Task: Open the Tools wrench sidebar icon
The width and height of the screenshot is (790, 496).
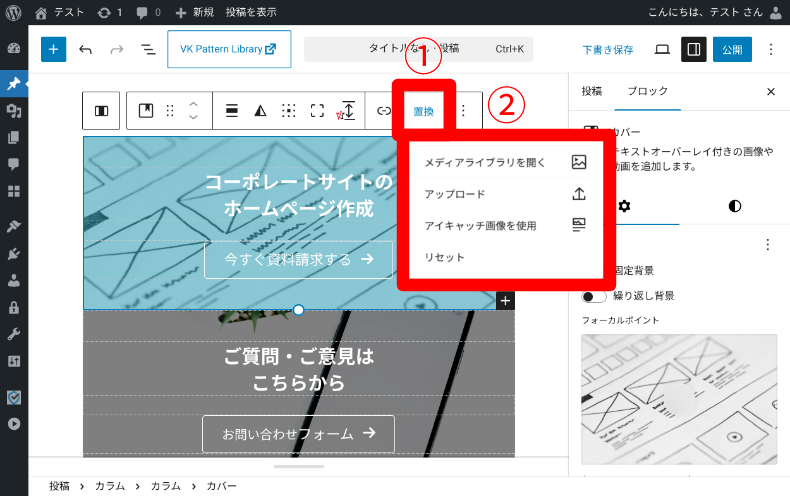Action: pyautogui.click(x=14, y=334)
